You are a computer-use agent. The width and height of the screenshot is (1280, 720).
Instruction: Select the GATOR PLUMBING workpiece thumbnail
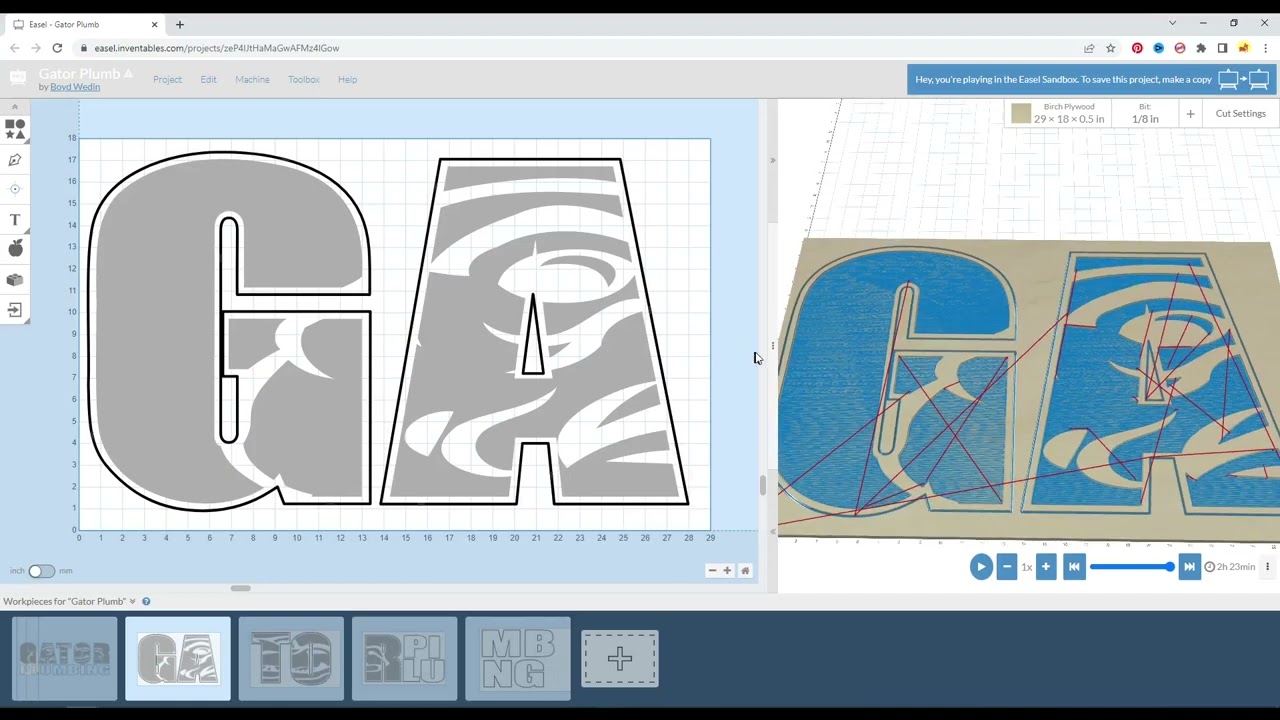coord(65,659)
